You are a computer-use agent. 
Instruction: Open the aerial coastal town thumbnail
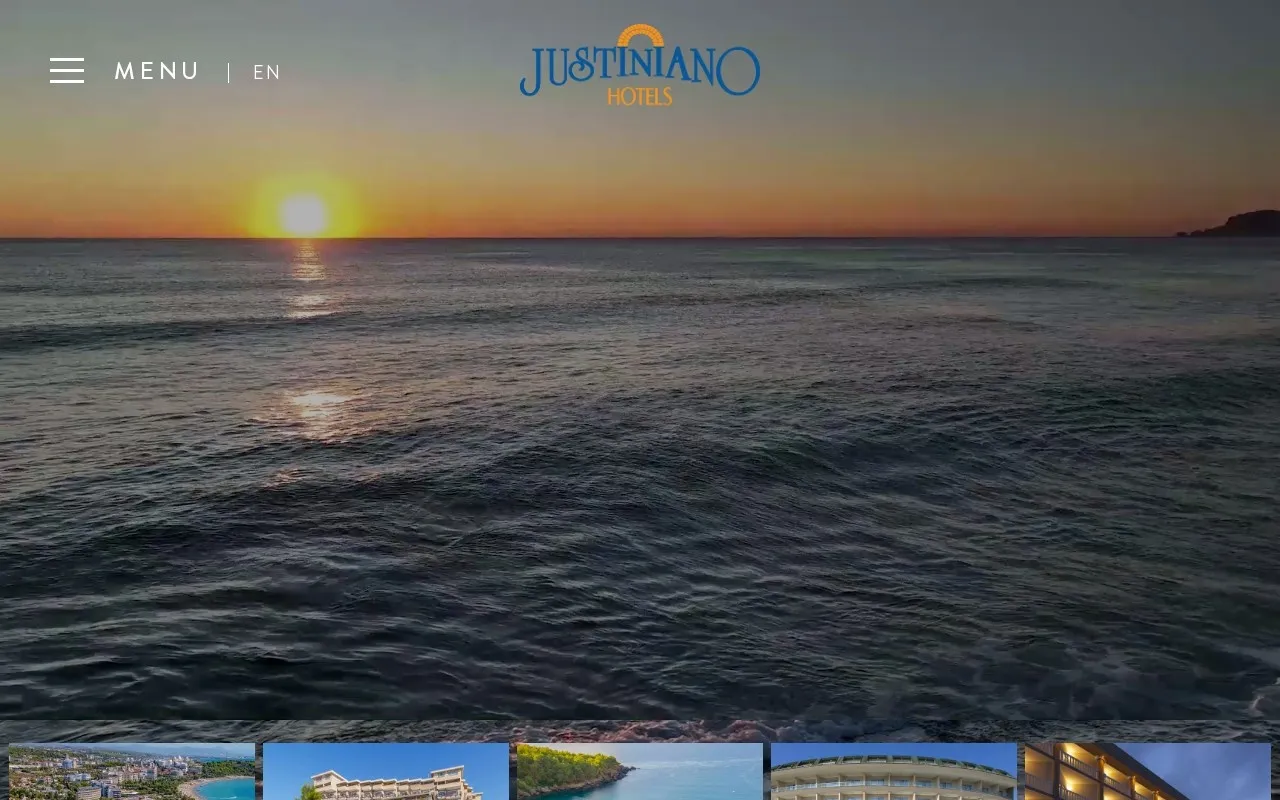tap(132, 771)
